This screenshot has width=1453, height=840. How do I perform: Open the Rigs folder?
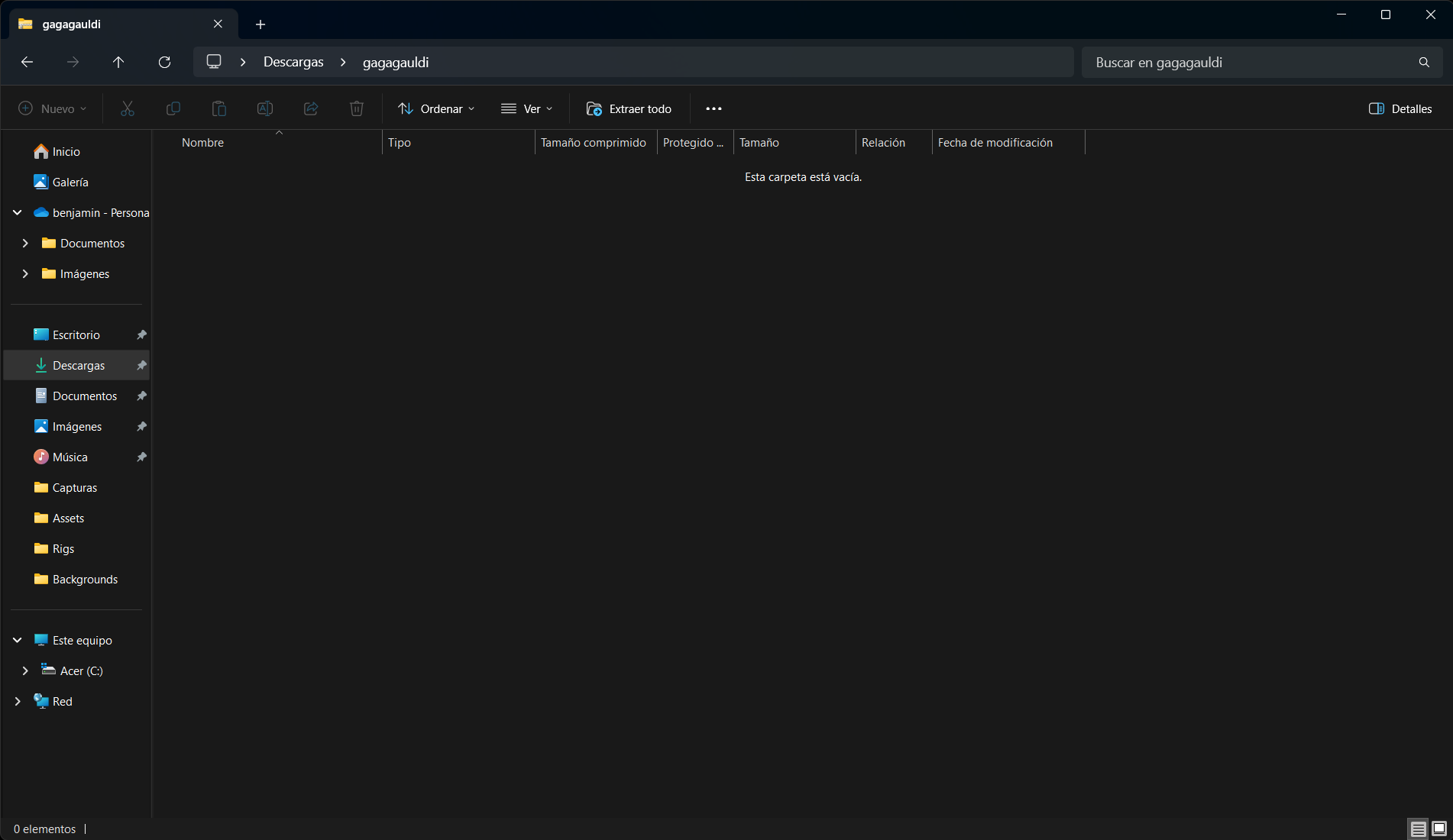click(76, 548)
